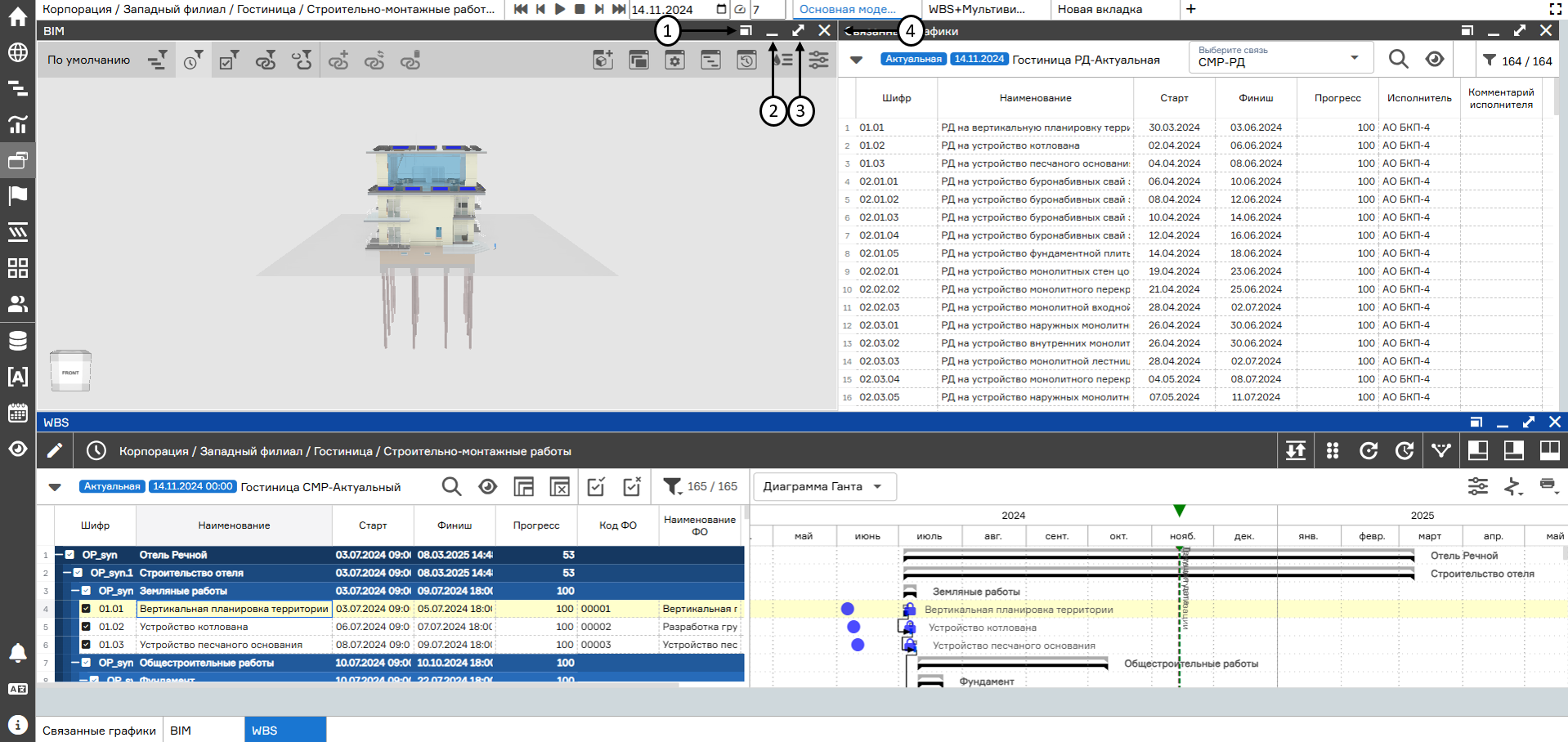Toggle checkbox for row 01.01
Viewport: 1568px width, 742px height.
(86, 609)
